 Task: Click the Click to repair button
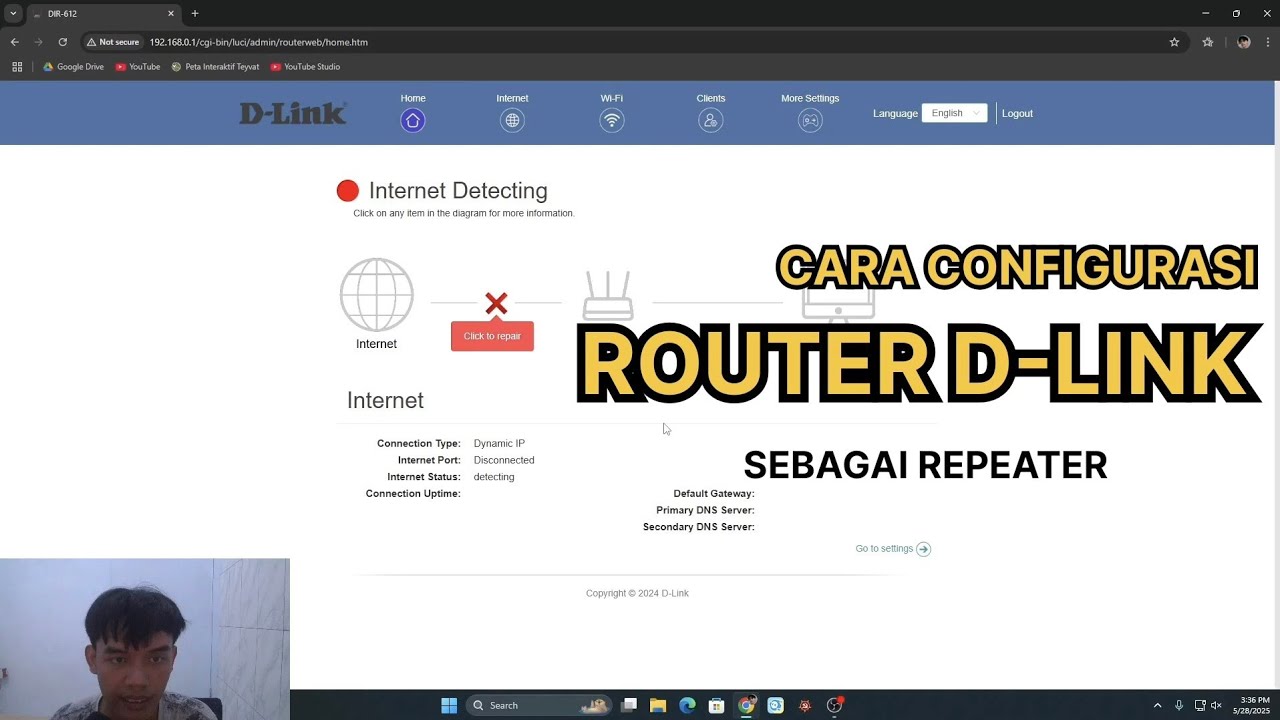492,336
